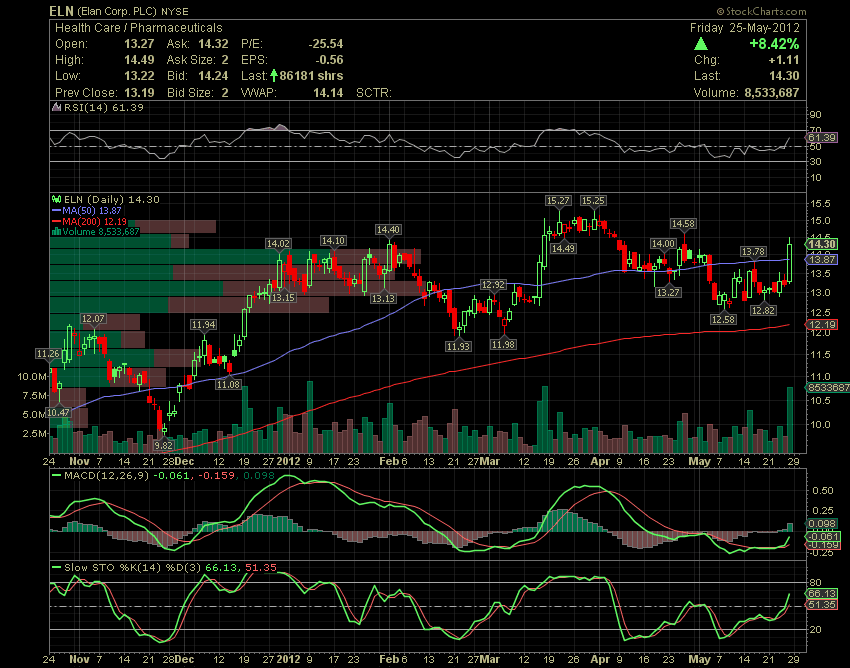This screenshot has width=850, height=668.
Task: Click the 14.00 price label
Action: [663, 244]
